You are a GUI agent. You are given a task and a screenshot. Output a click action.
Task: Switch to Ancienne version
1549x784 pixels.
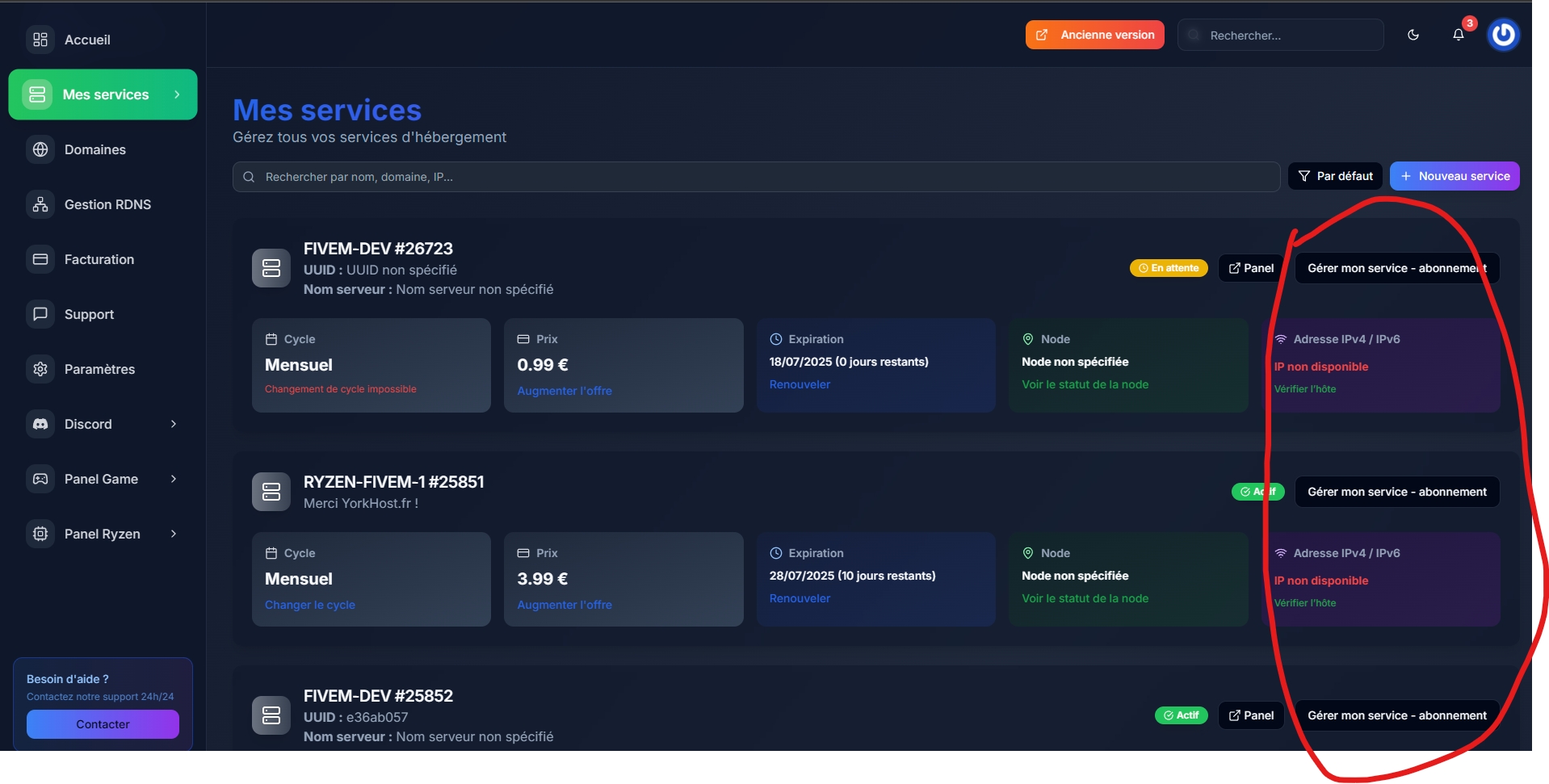click(1095, 35)
